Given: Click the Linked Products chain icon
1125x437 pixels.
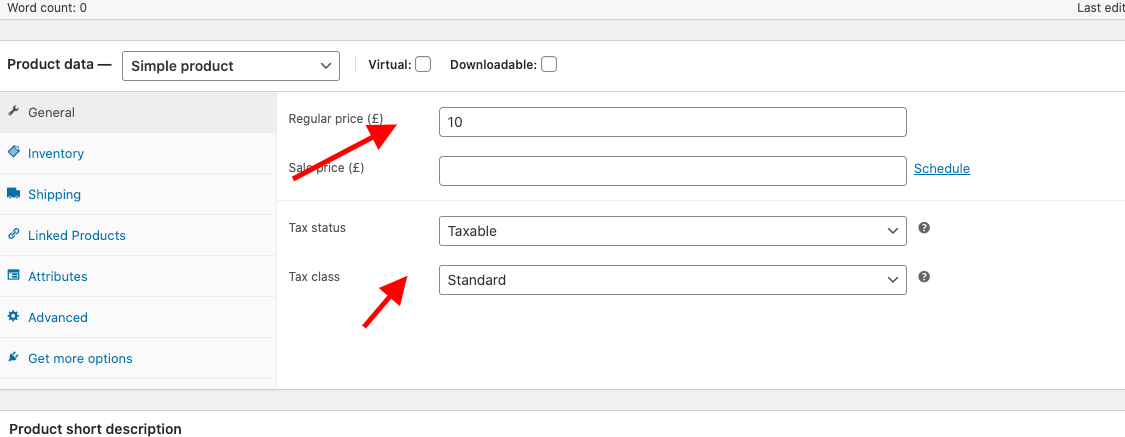Looking at the screenshot, I should click(13, 235).
